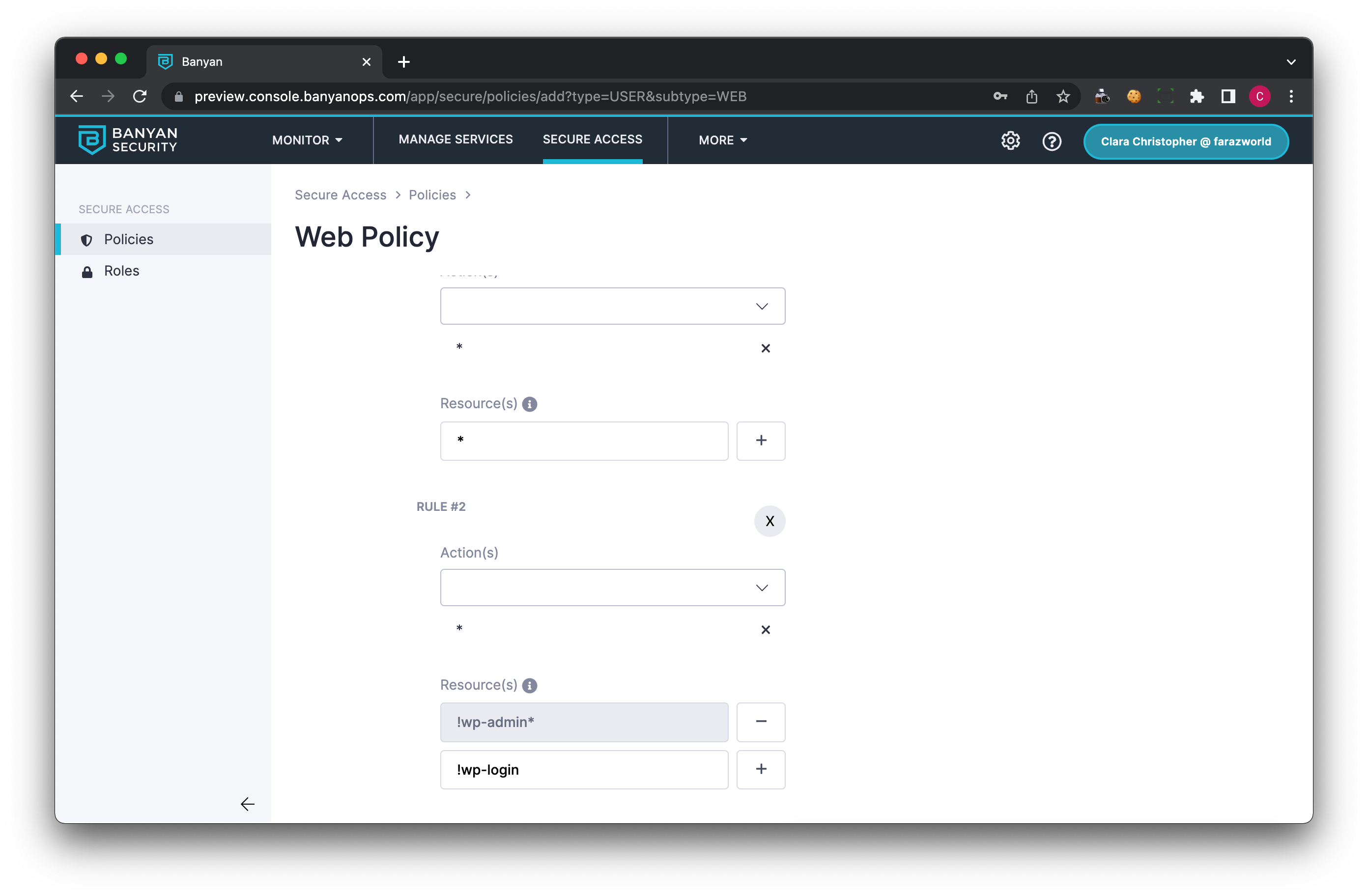Switch to the Manage Services section
This screenshot has width=1368, height=896.
[x=455, y=139]
